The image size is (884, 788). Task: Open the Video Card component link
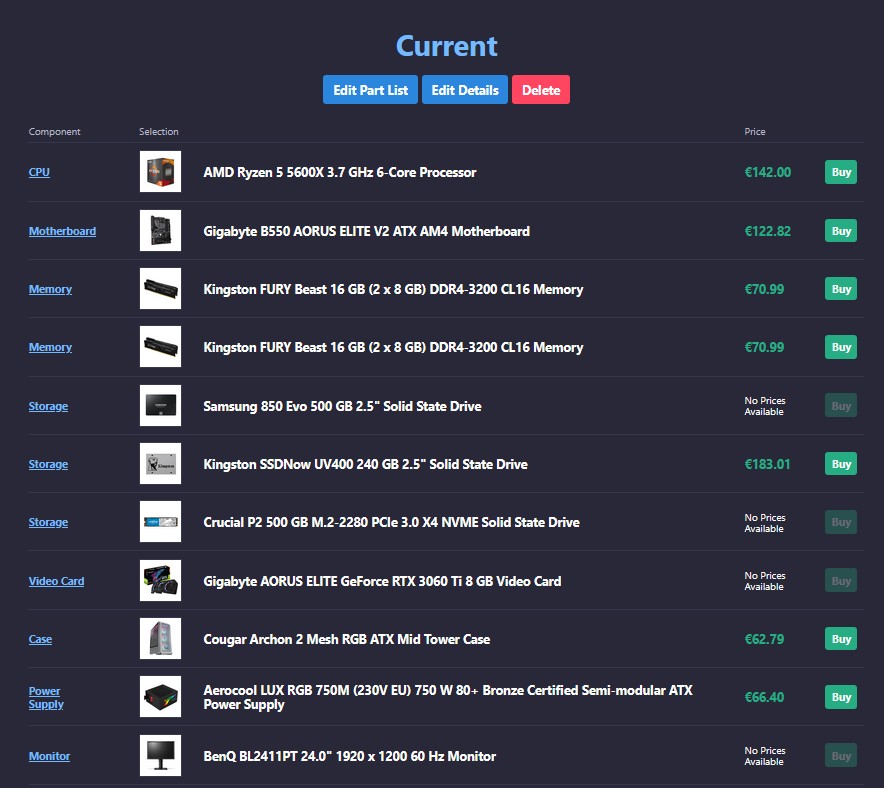coord(56,581)
